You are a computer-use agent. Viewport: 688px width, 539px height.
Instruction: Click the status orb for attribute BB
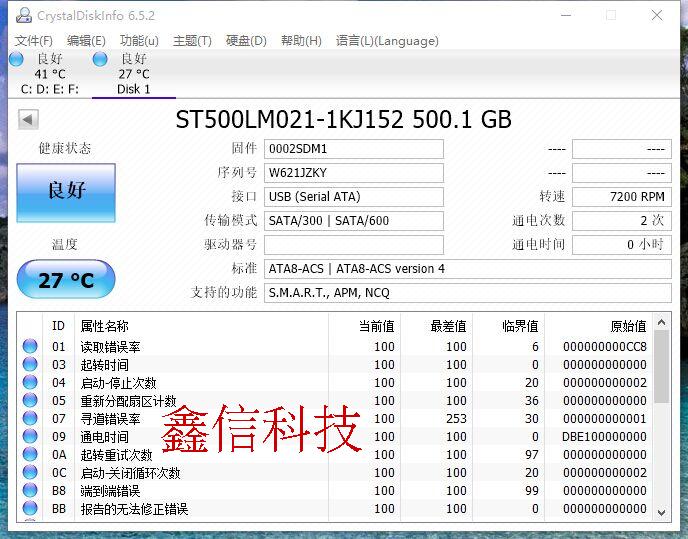tap(30, 509)
